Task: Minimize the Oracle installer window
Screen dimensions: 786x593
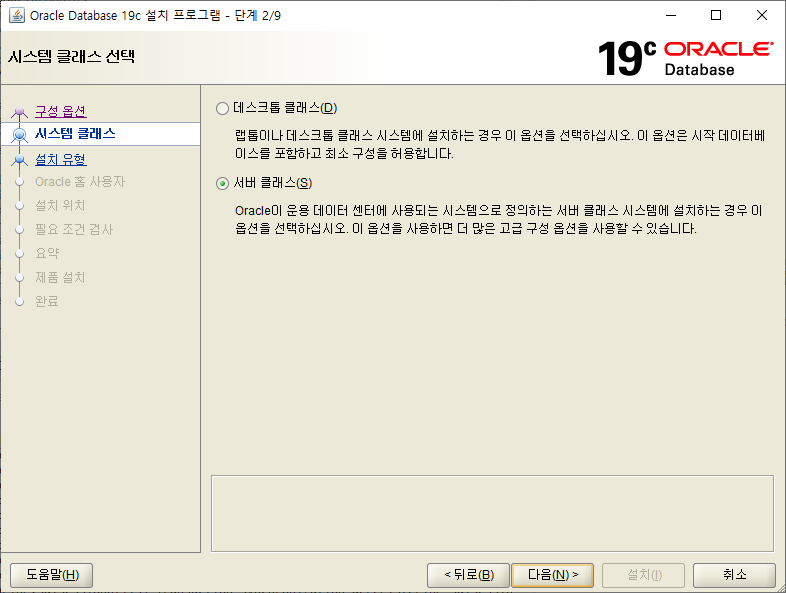Action: (x=671, y=15)
